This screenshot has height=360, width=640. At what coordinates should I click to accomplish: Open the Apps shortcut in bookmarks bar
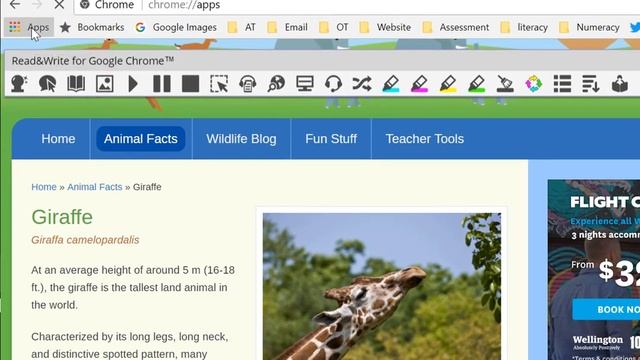[29, 27]
